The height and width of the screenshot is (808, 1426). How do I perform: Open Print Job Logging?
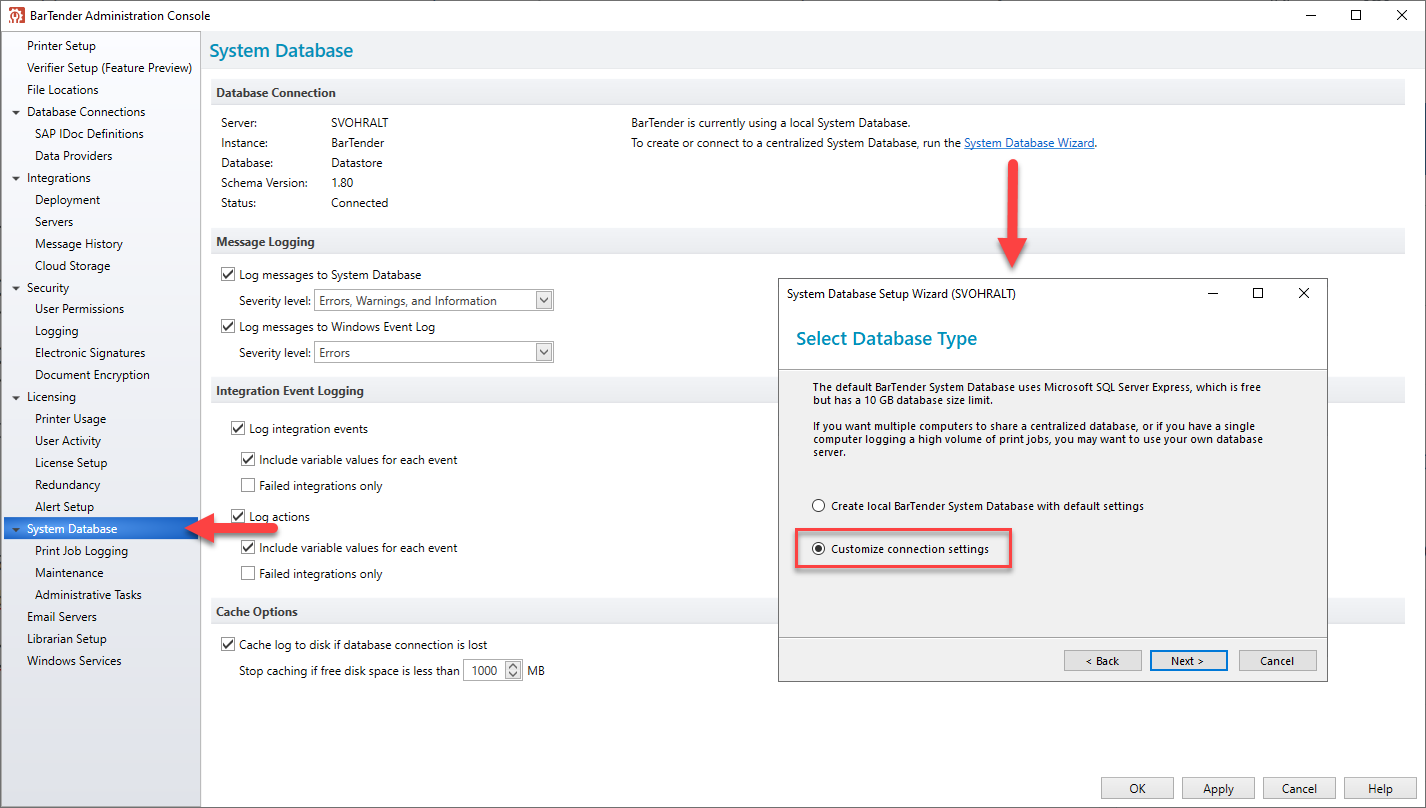click(x=81, y=551)
